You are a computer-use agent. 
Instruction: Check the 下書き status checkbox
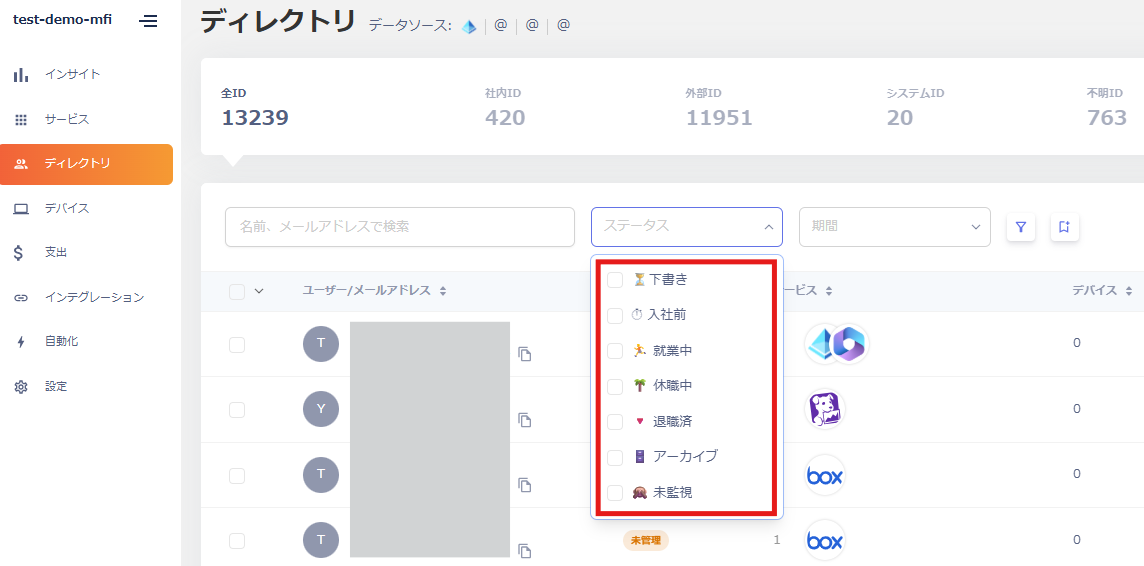pyautogui.click(x=615, y=280)
